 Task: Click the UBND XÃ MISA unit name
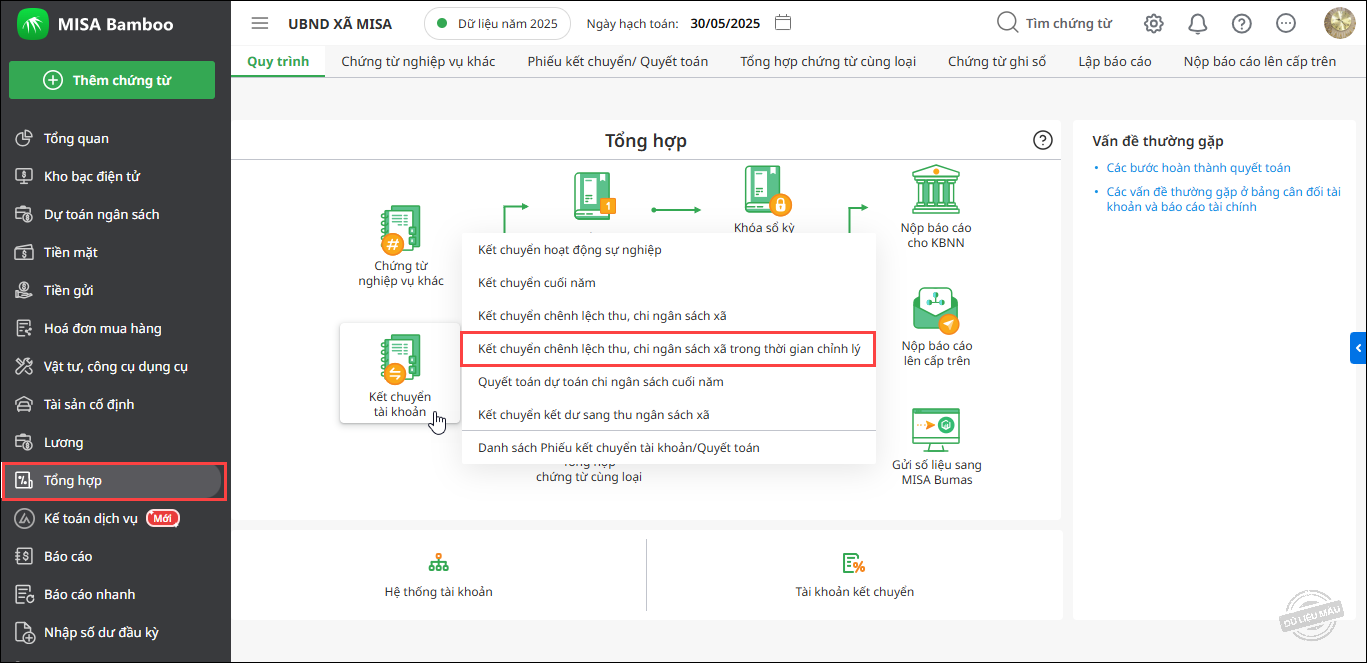point(340,23)
